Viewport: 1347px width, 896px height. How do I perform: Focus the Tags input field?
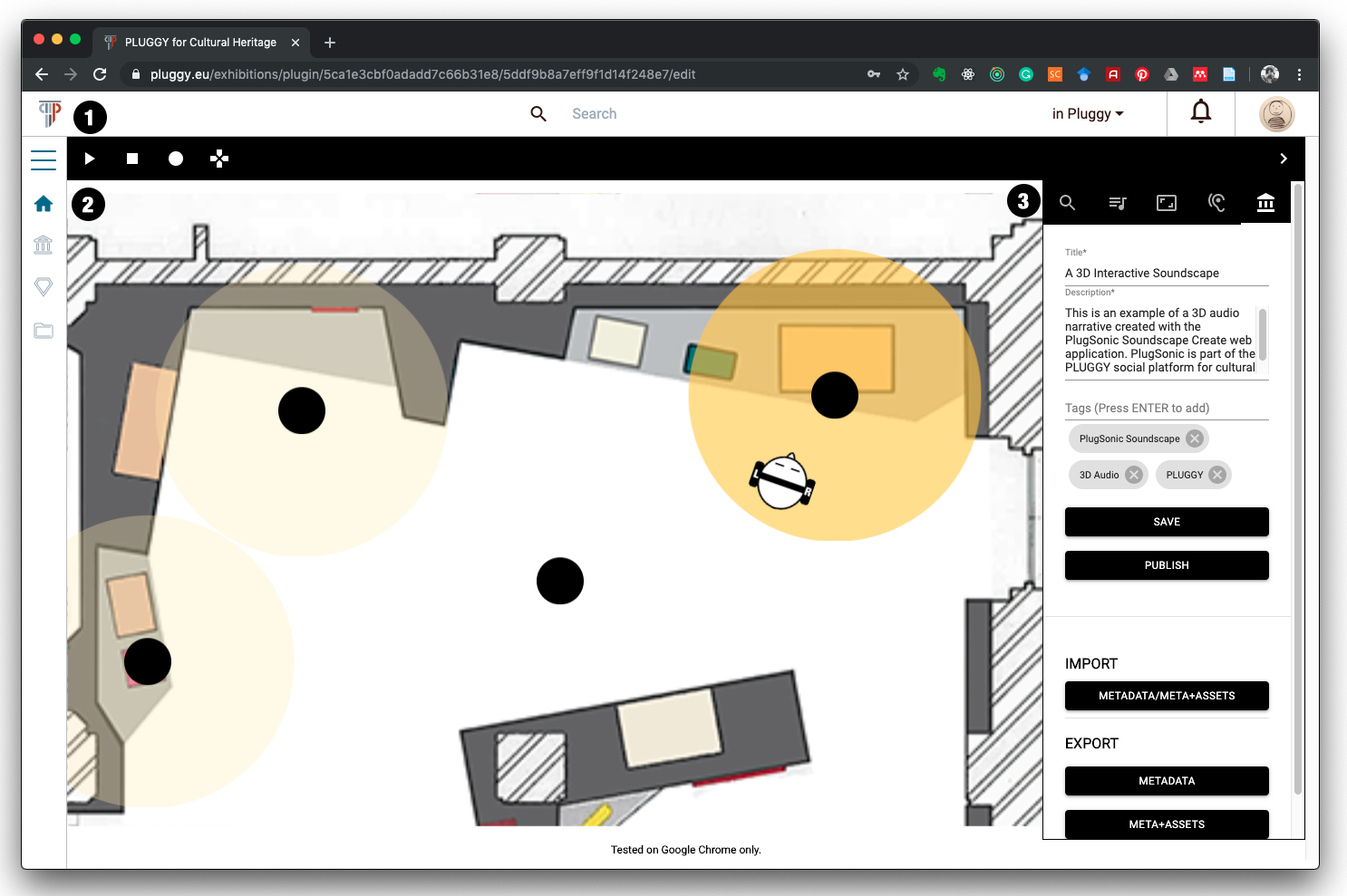click(x=1167, y=408)
